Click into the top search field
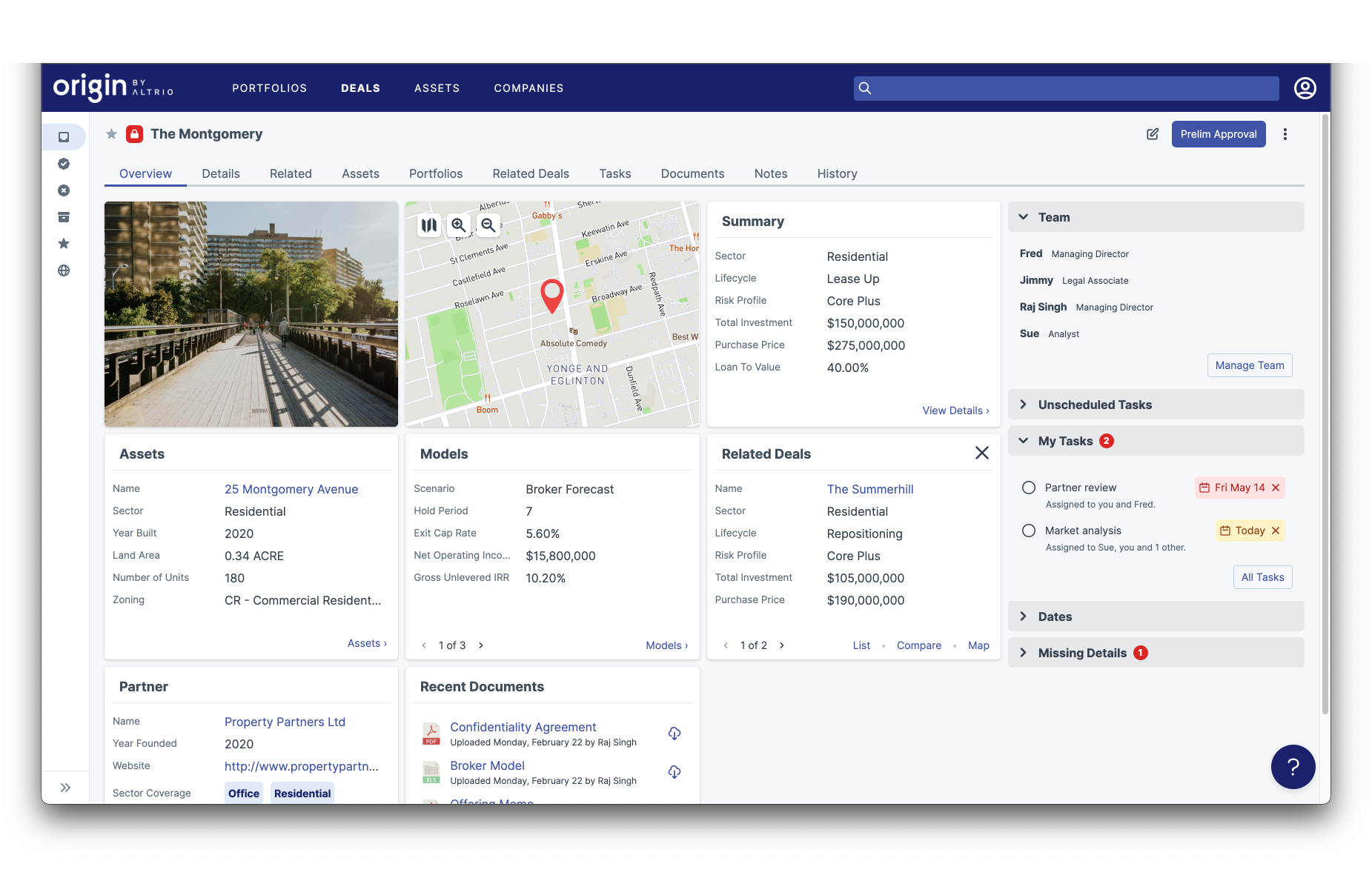The height and width of the screenshot is (881, 1372). [x=1066, y=88]
